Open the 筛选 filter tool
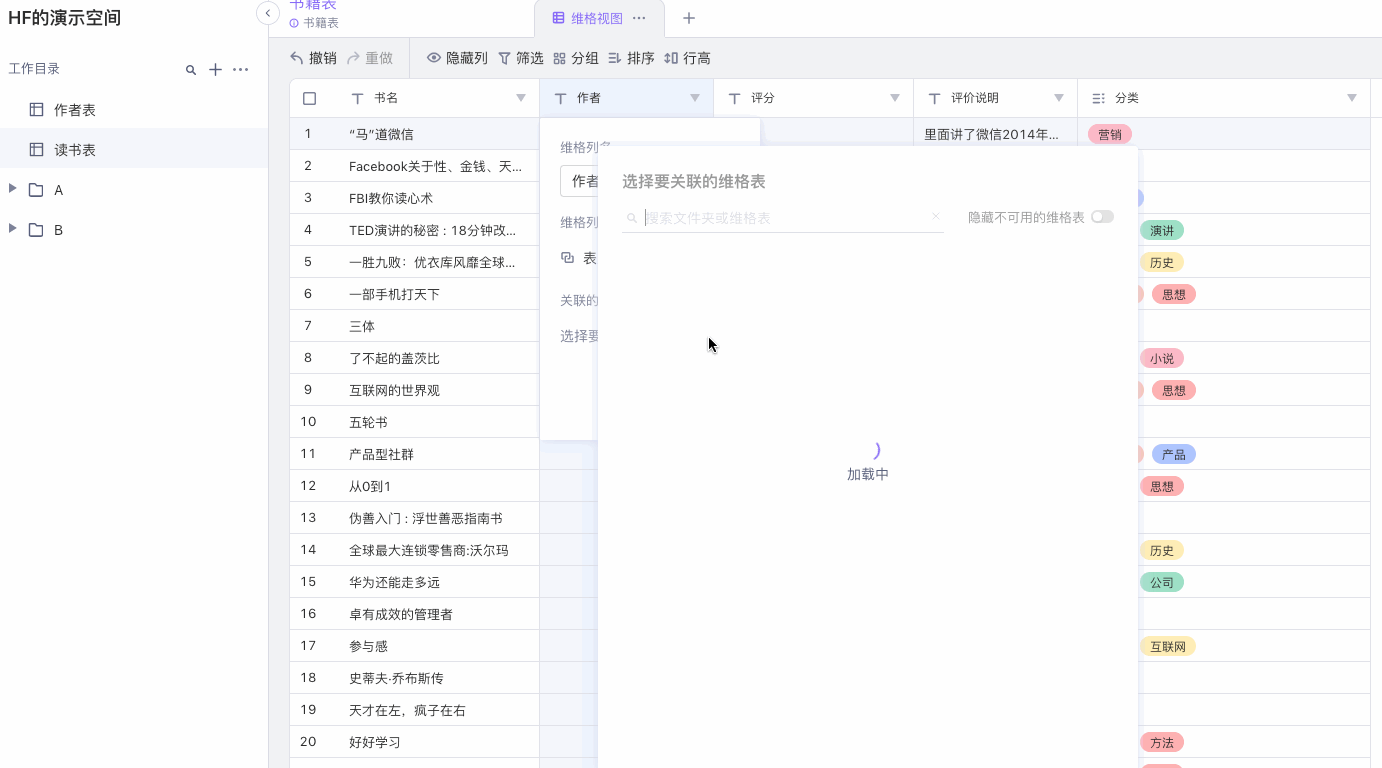The image size is (1382, 768). click(x=521, y=58)
